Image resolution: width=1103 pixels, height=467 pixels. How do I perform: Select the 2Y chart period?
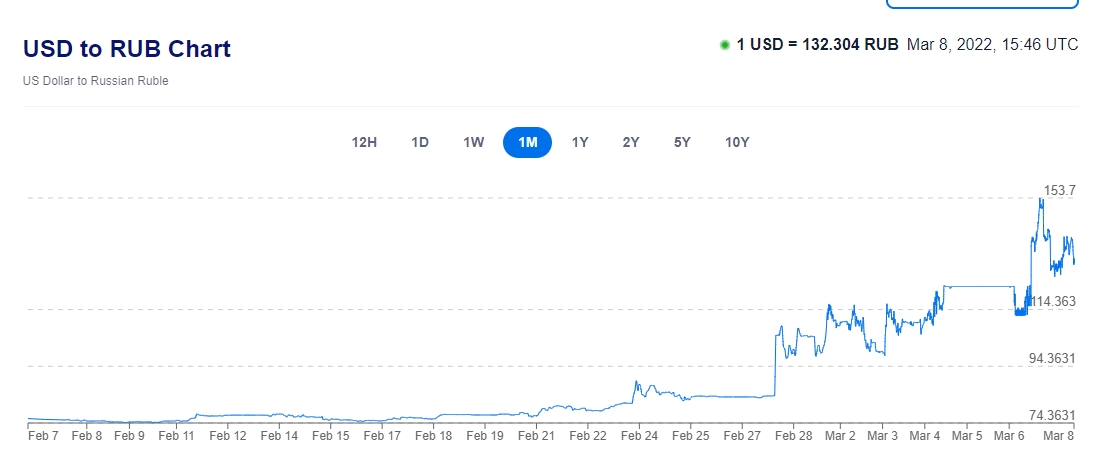pos(631,142)
